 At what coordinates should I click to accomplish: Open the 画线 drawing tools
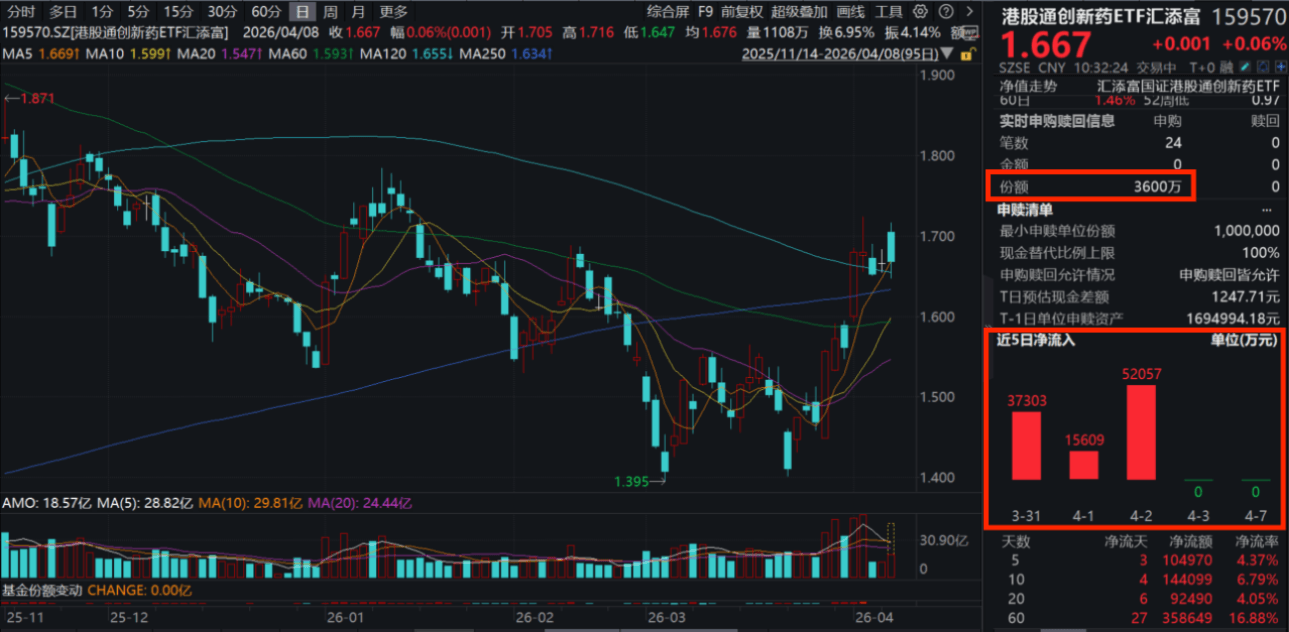850,12
